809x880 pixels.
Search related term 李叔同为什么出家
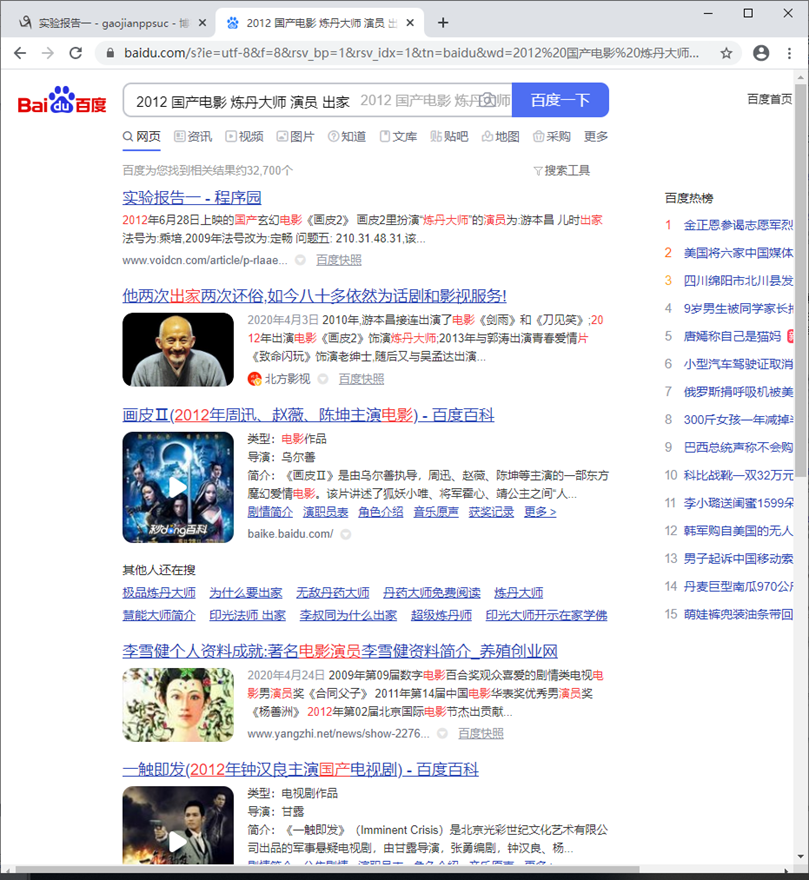[348, 615]
